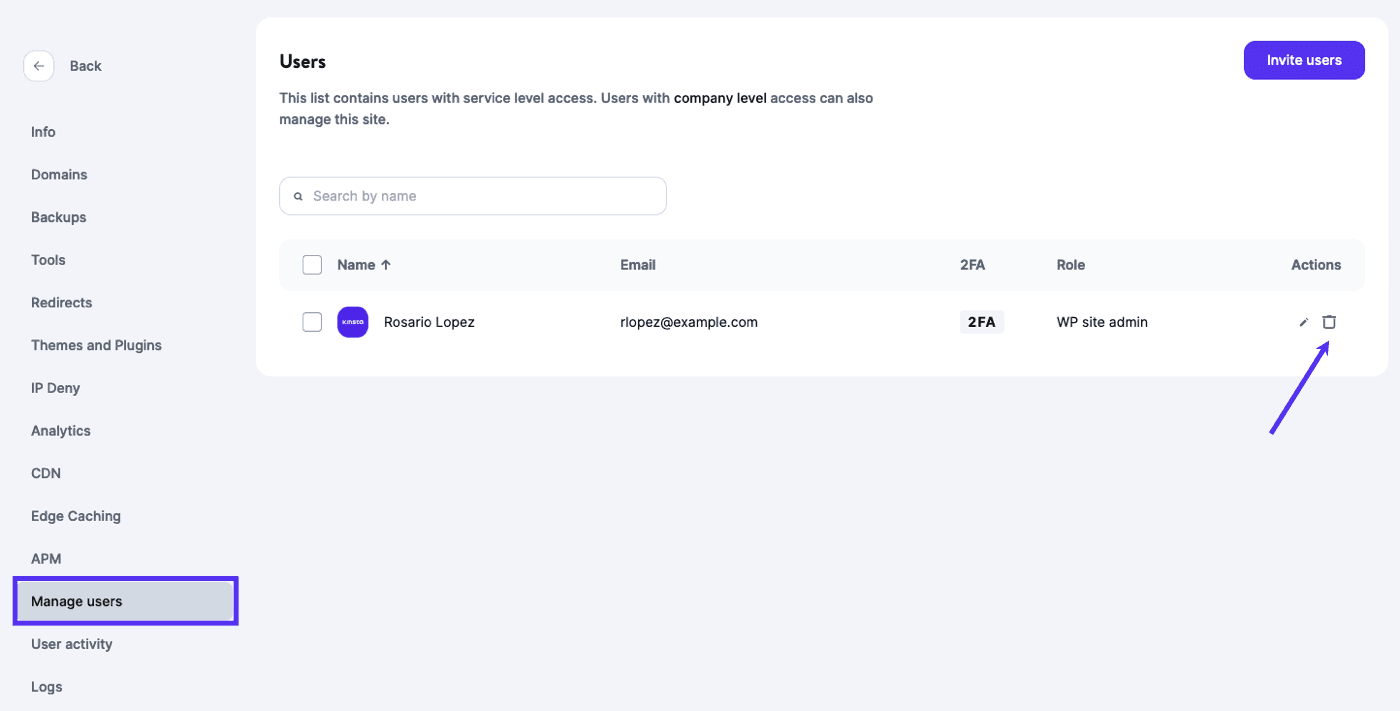Open the Analytics section
The image size is (1400, 711).
click(x=60, y=430)
